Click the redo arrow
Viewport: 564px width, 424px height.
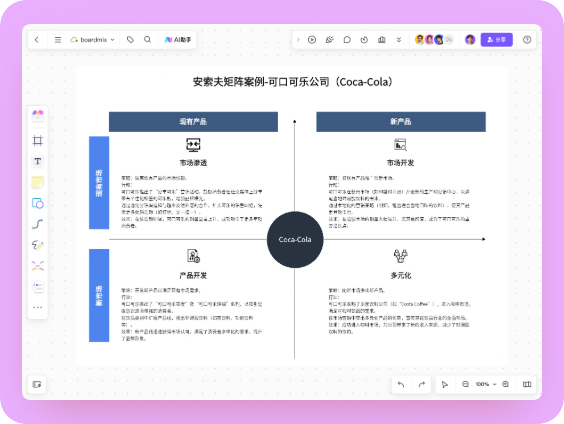pos(422,384)
